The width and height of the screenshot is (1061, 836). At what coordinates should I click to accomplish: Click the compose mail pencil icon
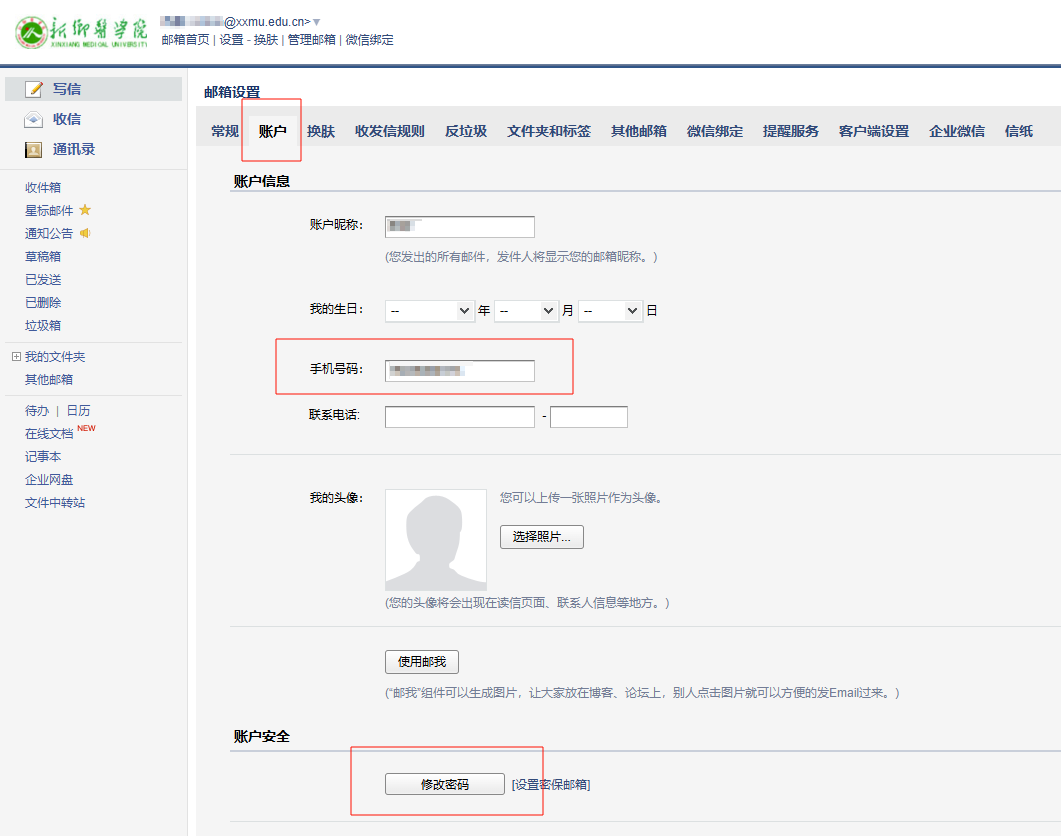click(x=34, y=89)
